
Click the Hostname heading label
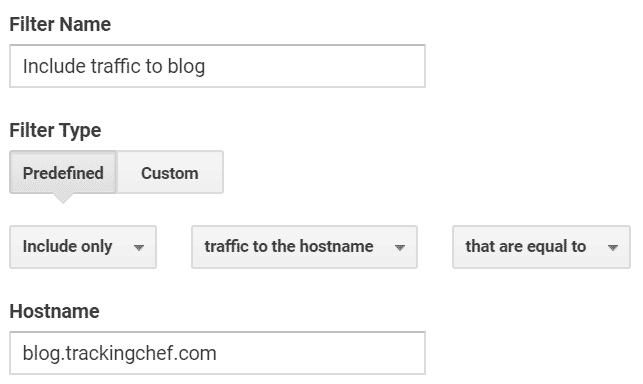[x=55, y=311]
